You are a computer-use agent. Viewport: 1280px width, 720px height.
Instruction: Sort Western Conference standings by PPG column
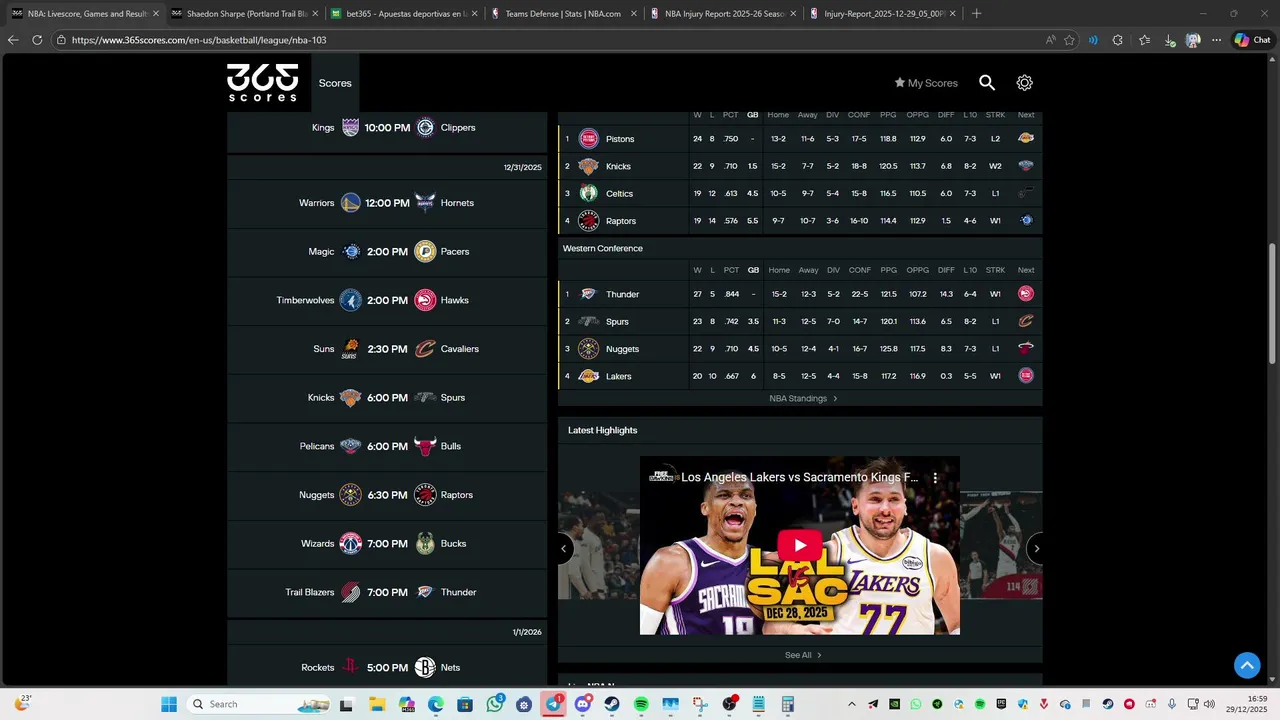tap(888, 270)
